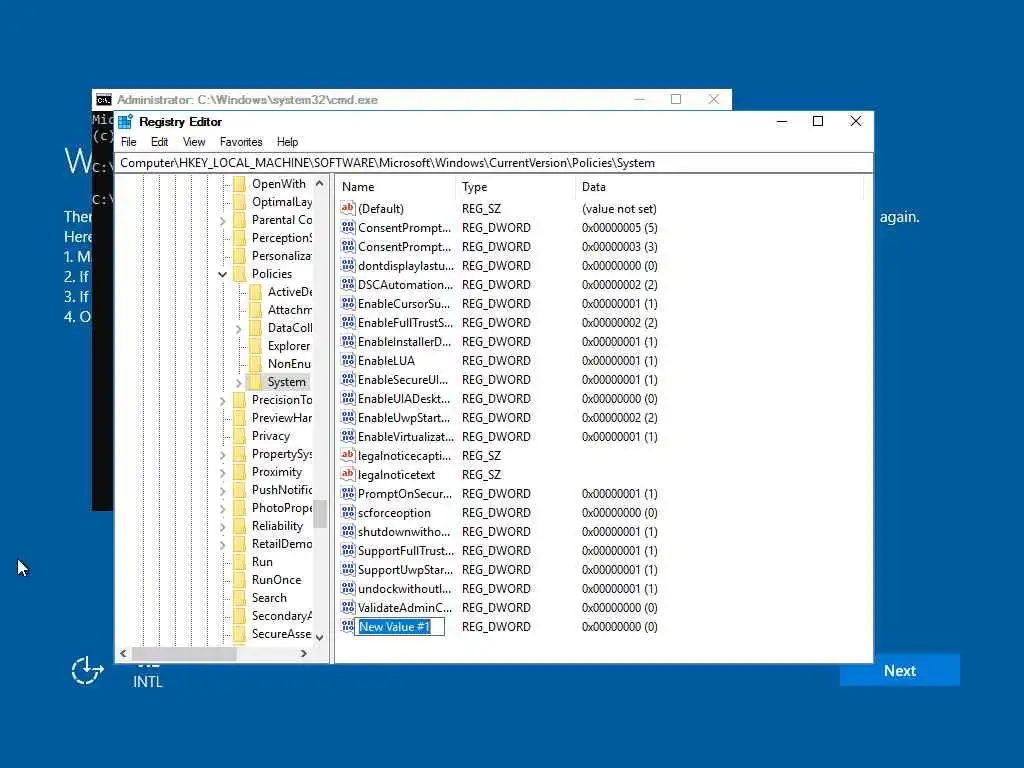Click the Name column header
Screen dimensions: 1024x768
[x=395, y=187]
